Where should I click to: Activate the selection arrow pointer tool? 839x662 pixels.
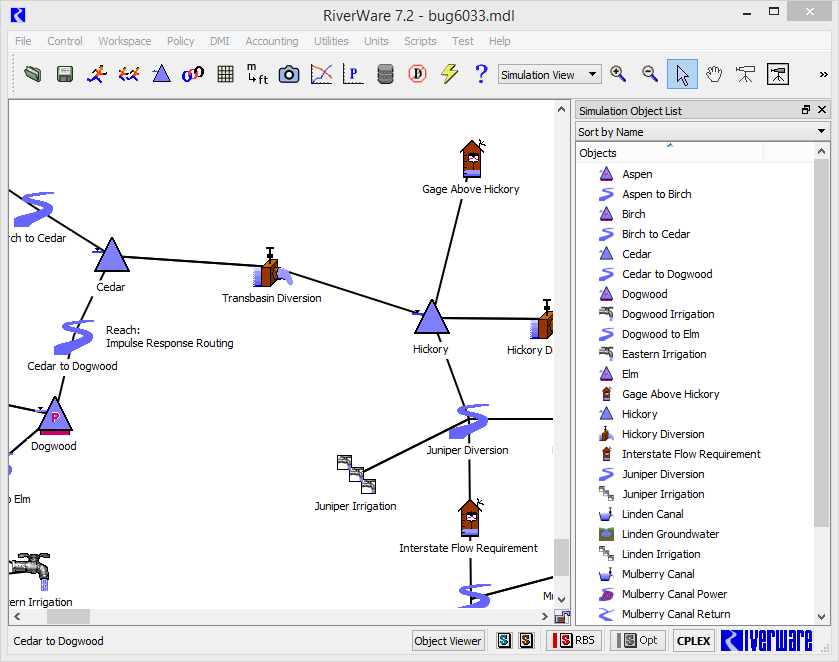coord(682,74)
